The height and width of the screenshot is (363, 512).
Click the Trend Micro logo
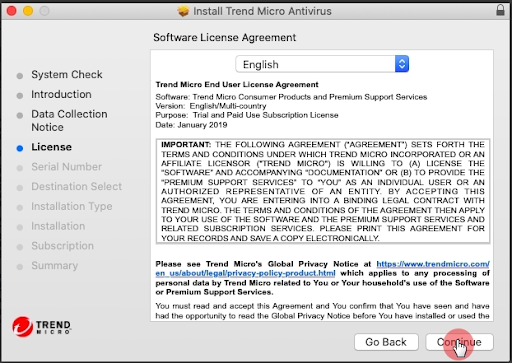point(42,327)
